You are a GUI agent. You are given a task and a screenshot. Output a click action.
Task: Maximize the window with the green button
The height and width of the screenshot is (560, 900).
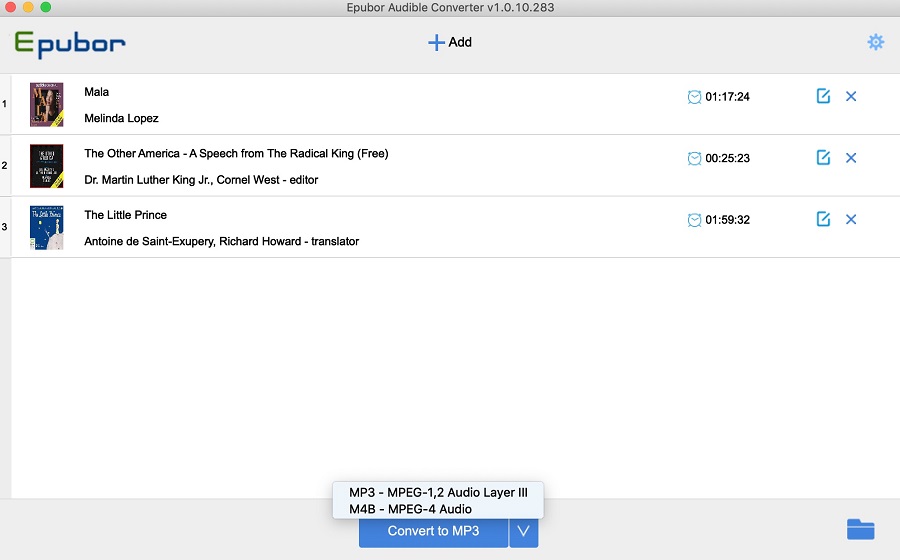(46, 7)
